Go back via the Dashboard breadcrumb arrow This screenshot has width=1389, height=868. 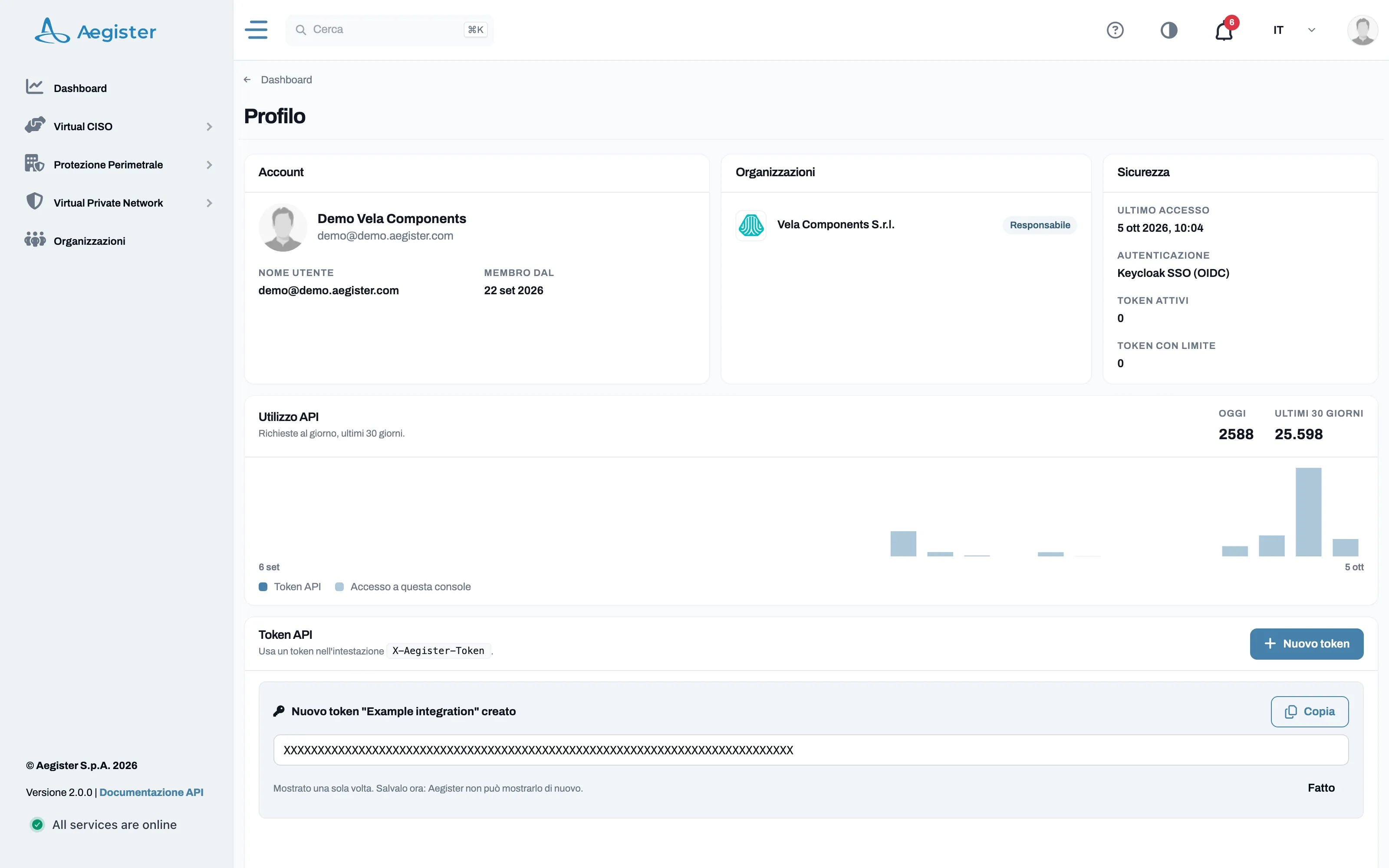247,80
